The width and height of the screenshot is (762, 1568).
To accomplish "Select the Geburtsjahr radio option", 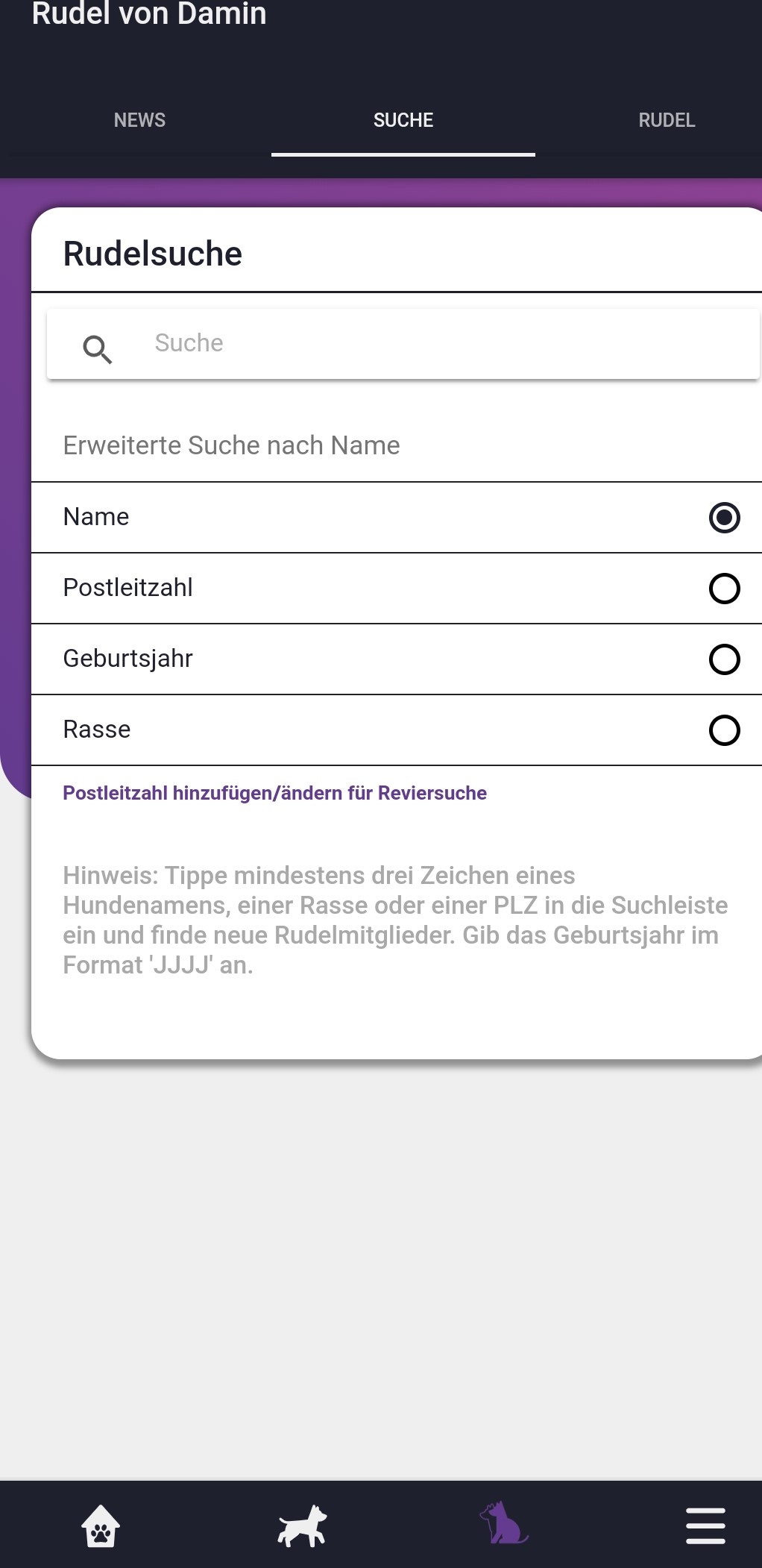I will (724, 659).
